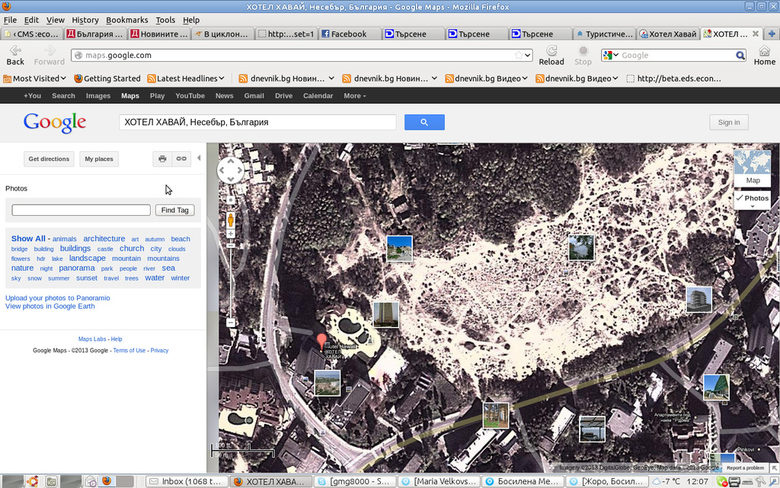Screen dimensions: 780x488
Task: Click the My places button
Action: click(98, 159)
